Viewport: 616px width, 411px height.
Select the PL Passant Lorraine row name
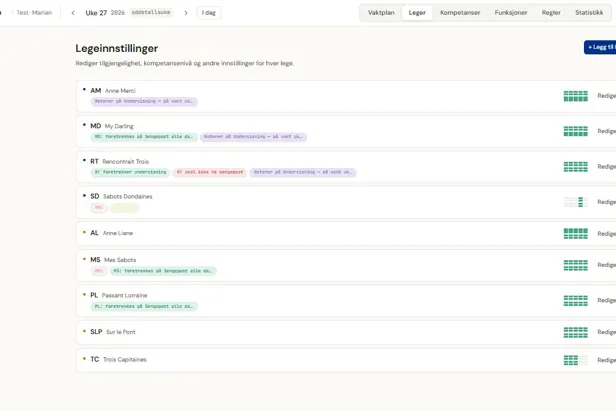coord(119,295)
